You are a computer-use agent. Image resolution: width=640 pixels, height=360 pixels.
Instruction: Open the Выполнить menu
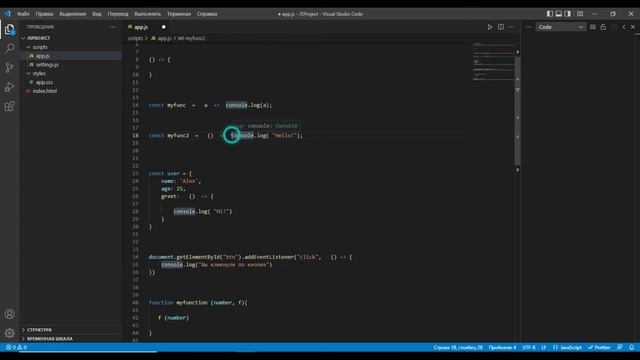147,13
